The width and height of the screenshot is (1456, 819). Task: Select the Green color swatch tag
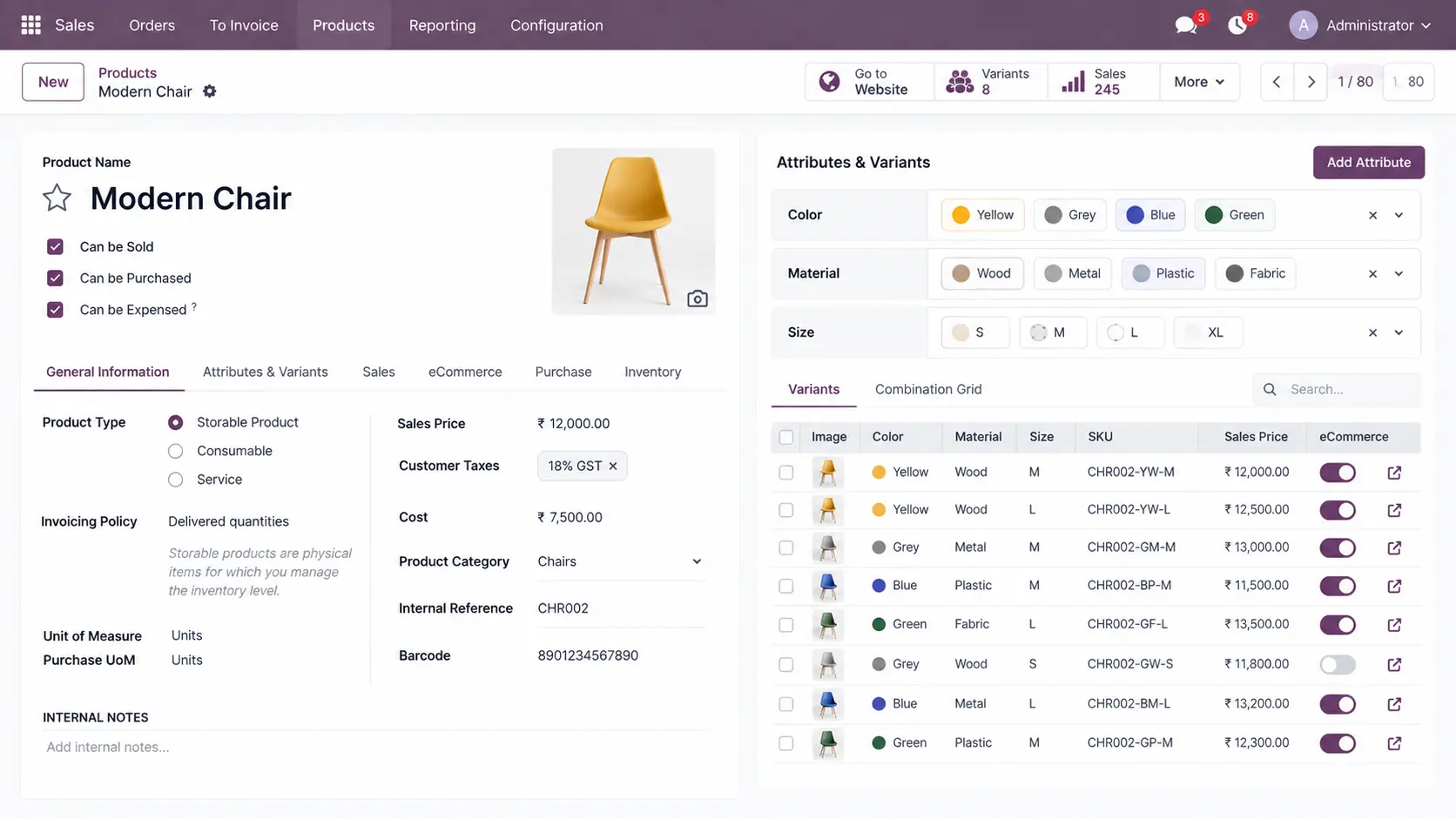click(x=1234, y=215)
